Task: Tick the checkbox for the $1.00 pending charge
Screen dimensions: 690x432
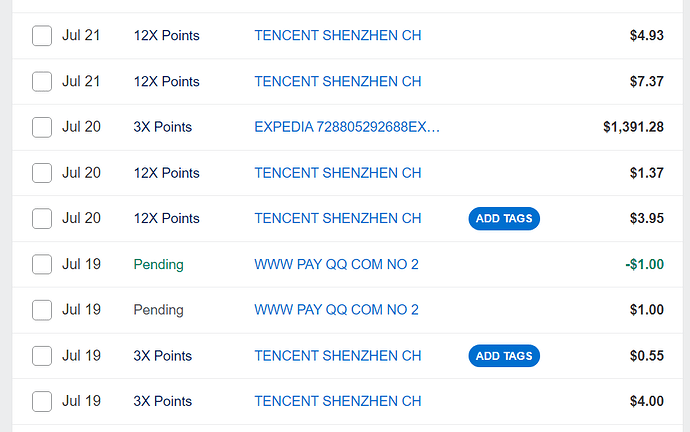Action: pyautogui.click(x=42, y=310)
